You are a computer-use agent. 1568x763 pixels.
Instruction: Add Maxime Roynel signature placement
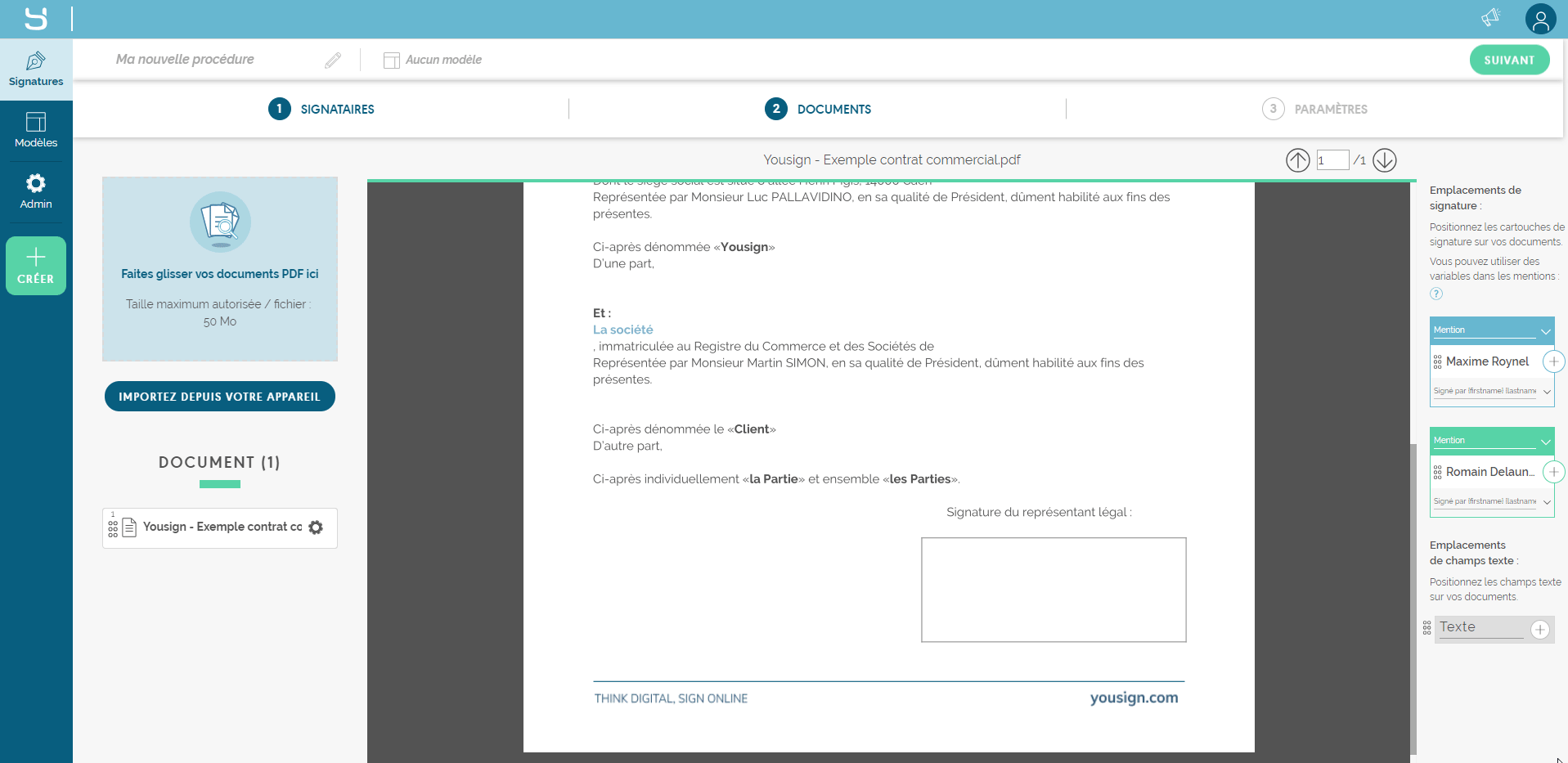(x=1553, y=361)
